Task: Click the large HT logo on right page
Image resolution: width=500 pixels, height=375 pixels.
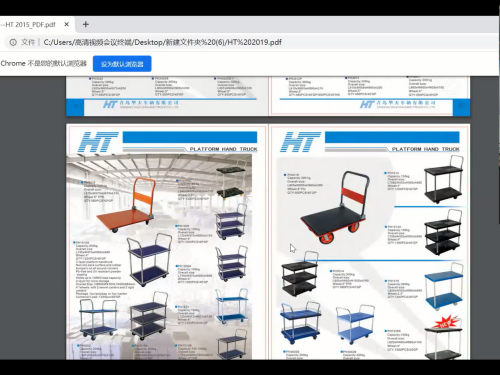Action: (300, 142)
